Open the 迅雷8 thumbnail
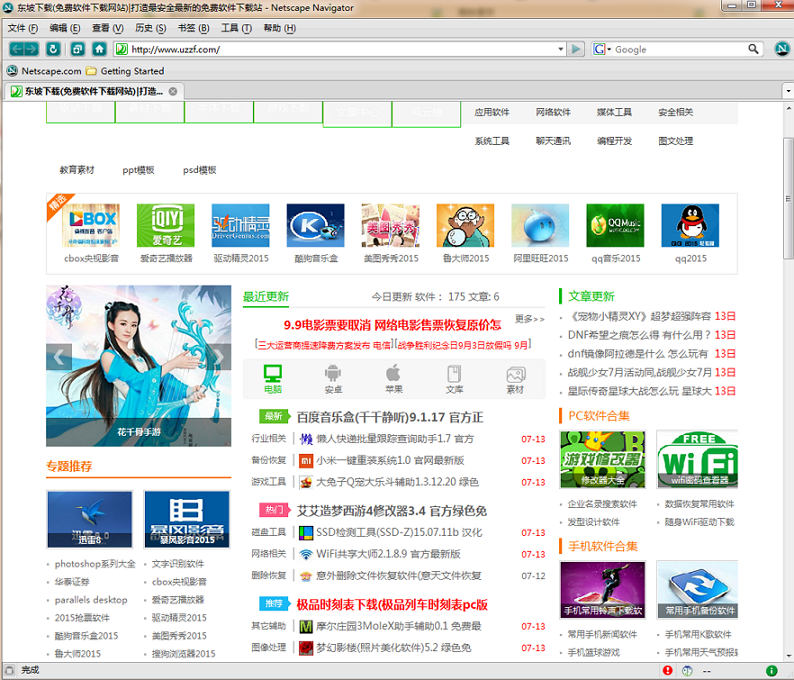Image resolution: width=794 pixels, height=680 pixels. tap(90, 519)
